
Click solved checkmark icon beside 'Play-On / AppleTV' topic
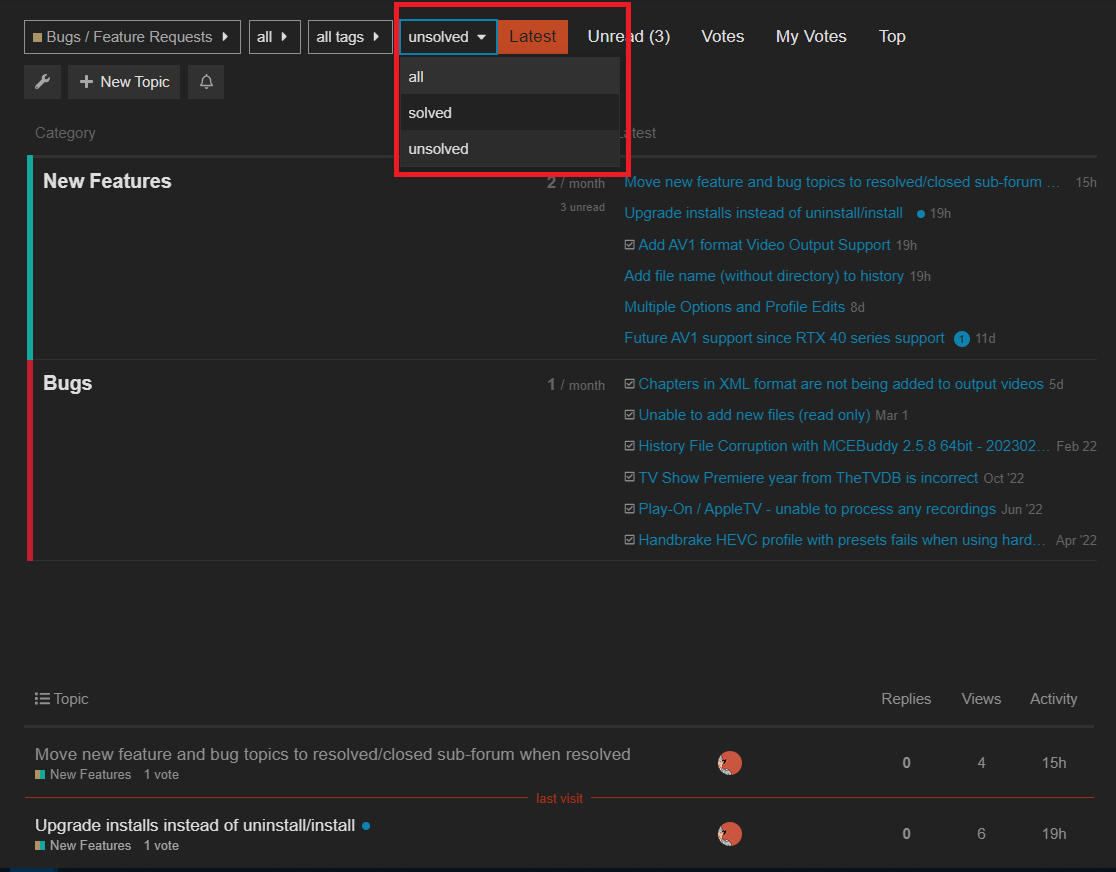630,509
